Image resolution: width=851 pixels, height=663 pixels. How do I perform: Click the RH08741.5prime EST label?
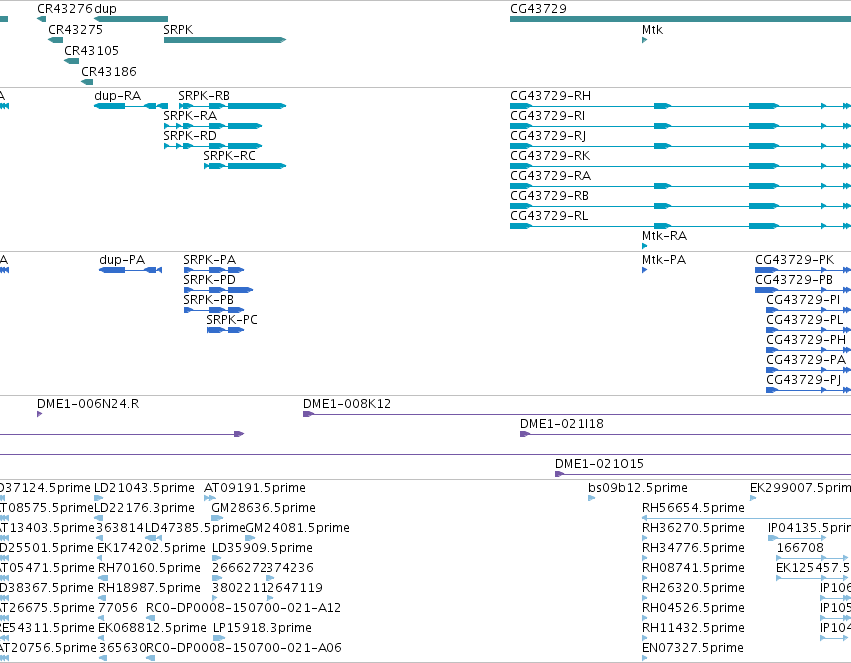(x=693, y=569)
